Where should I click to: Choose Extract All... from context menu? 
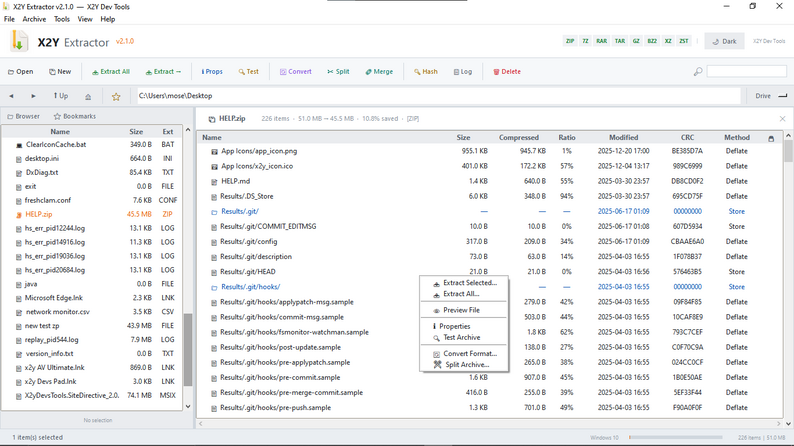[464, 294]
